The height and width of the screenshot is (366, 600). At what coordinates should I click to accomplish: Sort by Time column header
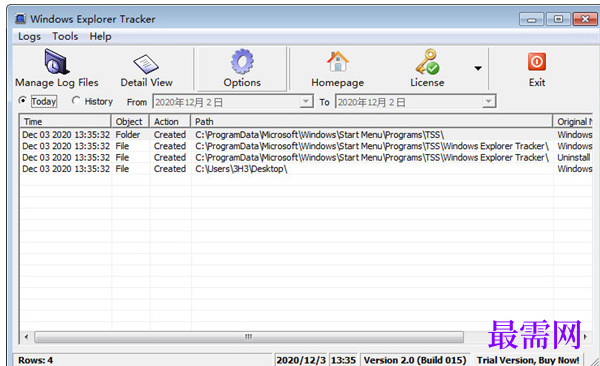(65, 122)
